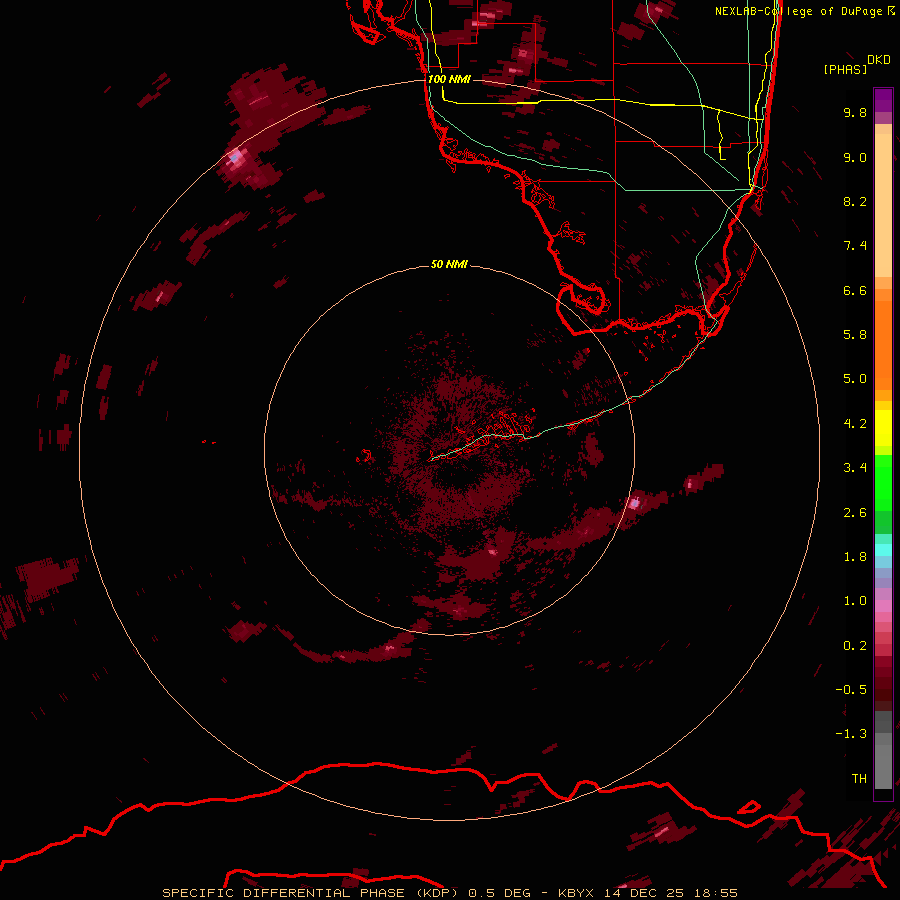
Task: Click the 1.0 scale value
Action: tap(855, 601)
